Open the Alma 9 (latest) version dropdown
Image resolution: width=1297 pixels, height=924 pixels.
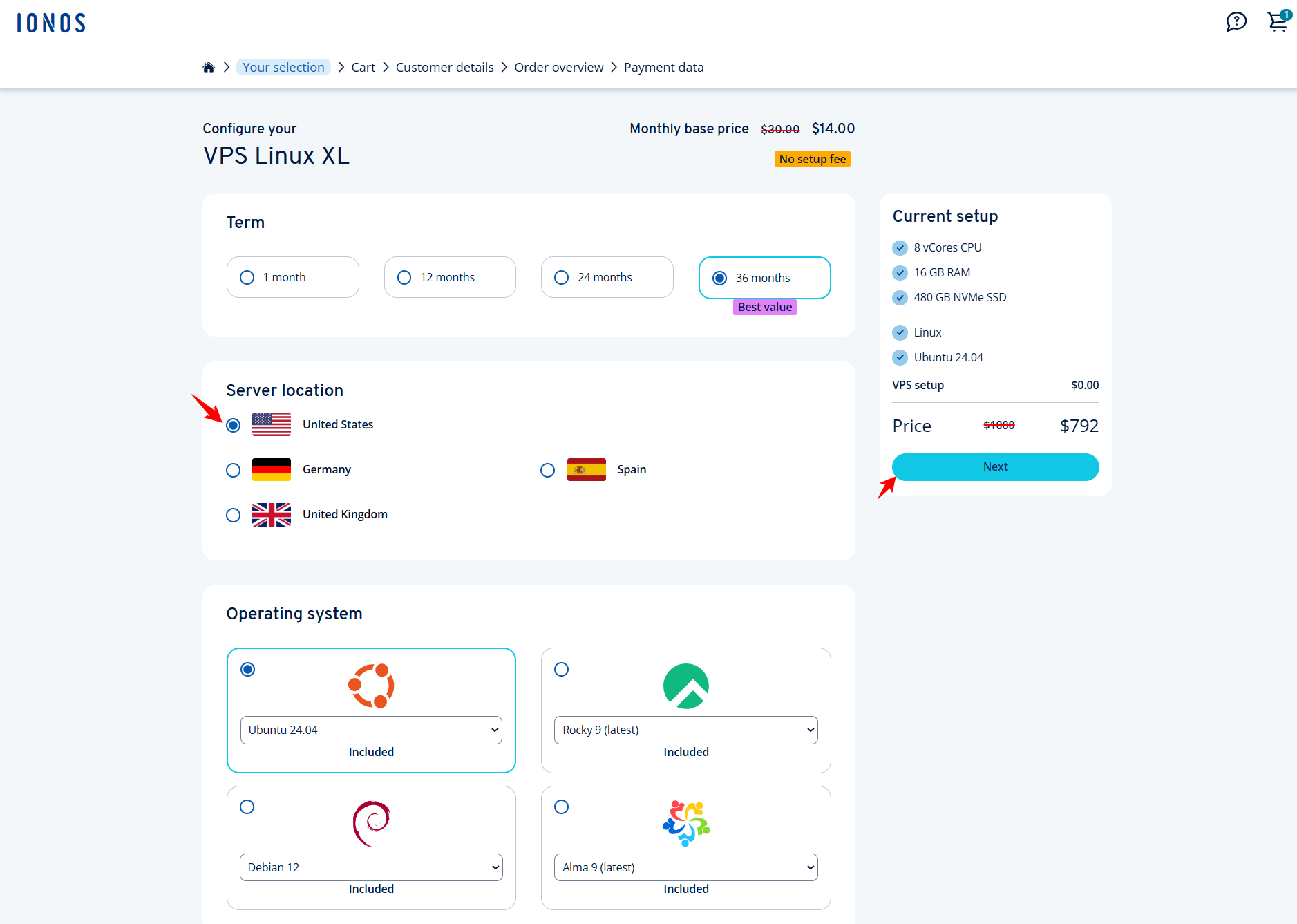pyautogui.click(x=686, y=867)
